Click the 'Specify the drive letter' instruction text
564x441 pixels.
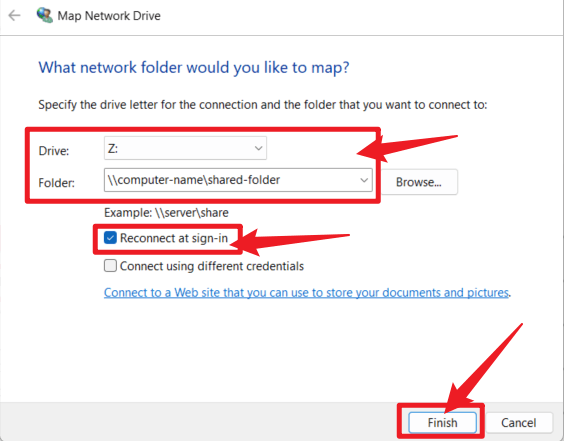[x=263, y=105]
